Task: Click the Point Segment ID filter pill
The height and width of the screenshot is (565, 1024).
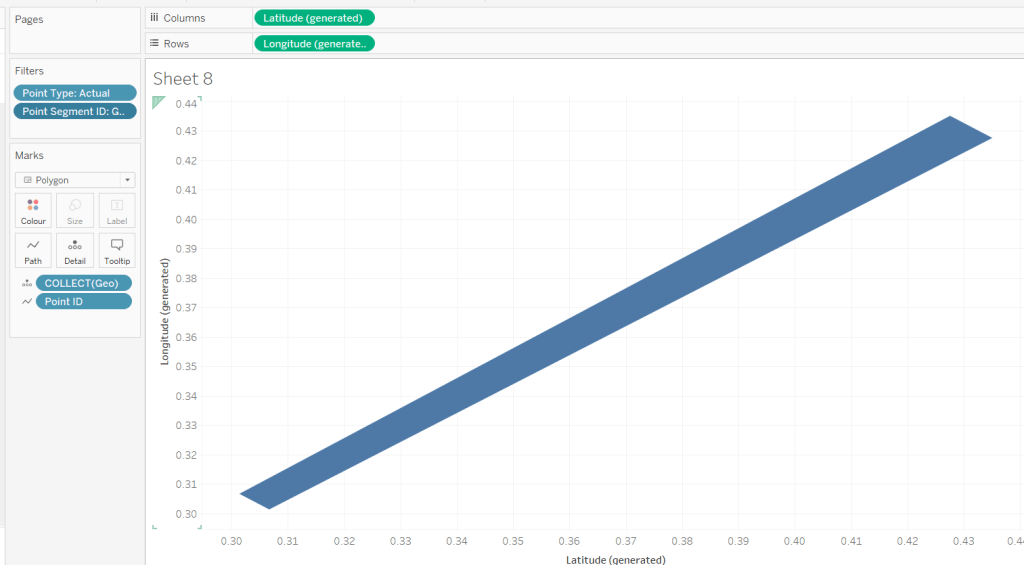Action: pos(75,112)
